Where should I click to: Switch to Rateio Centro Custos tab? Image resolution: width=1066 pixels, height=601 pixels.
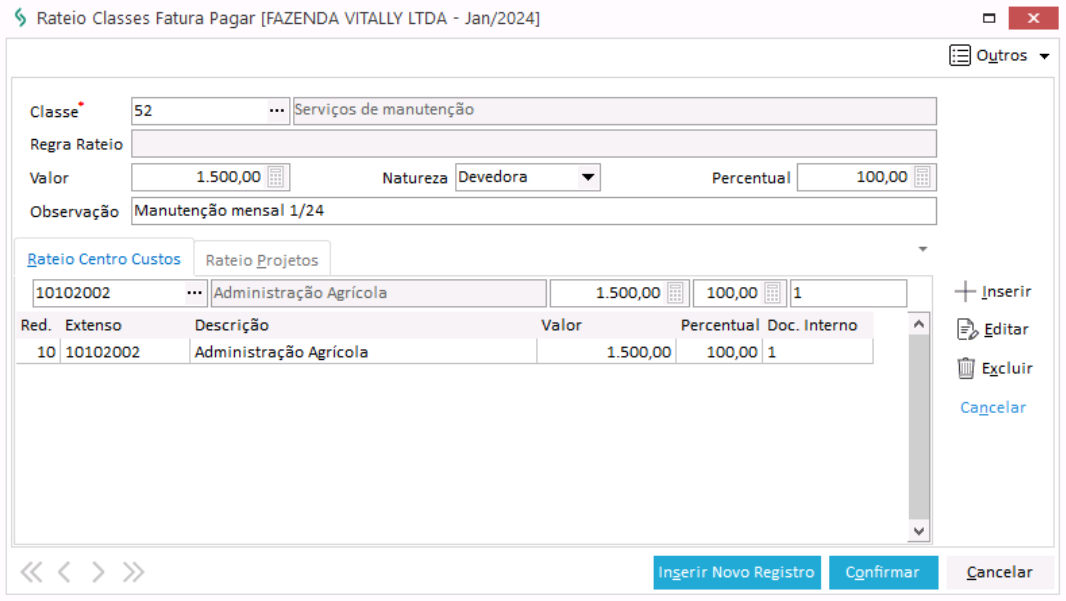pyautogui.click(x=104, y=259)
